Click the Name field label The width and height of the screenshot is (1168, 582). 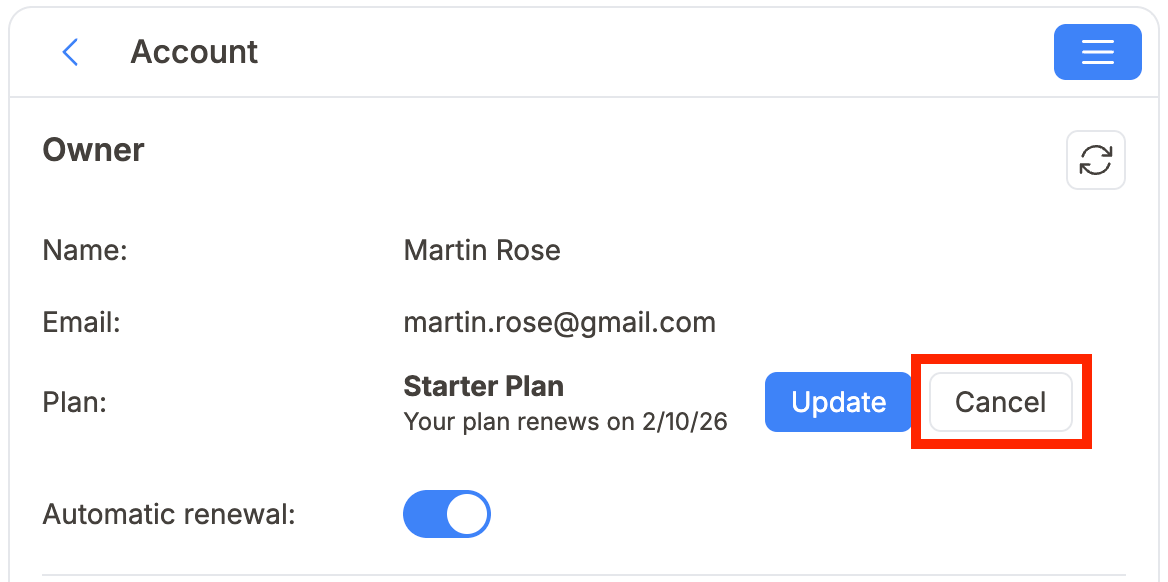tap(85, 250)
